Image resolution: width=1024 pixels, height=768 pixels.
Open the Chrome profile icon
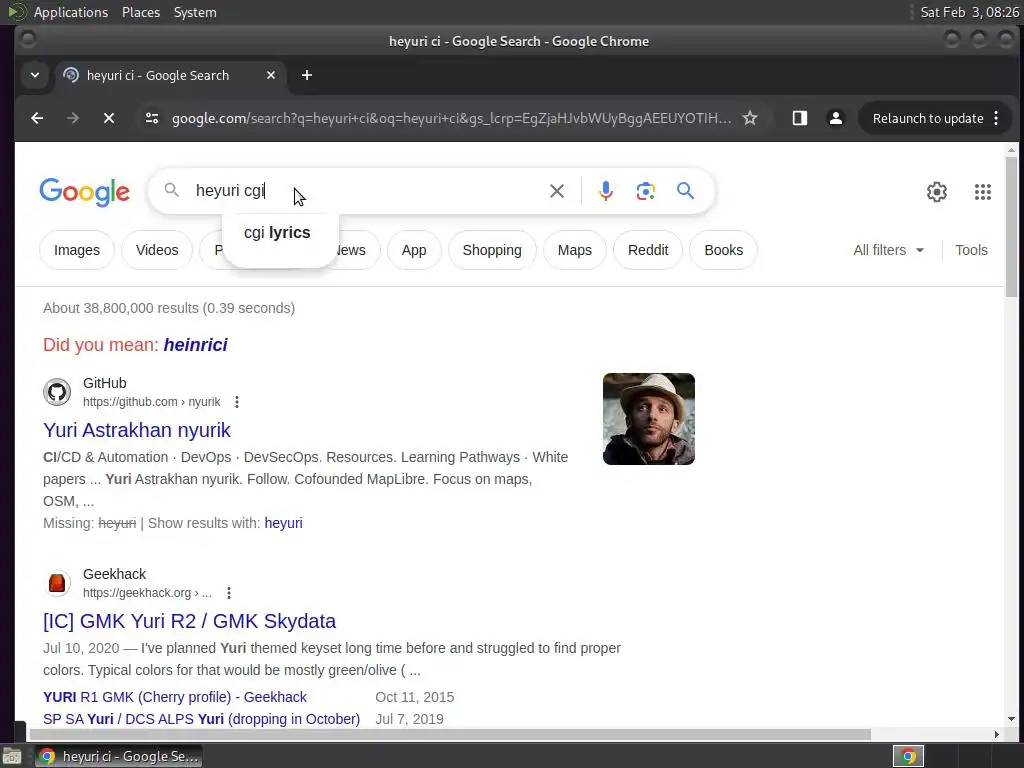[x=835, y=118]
